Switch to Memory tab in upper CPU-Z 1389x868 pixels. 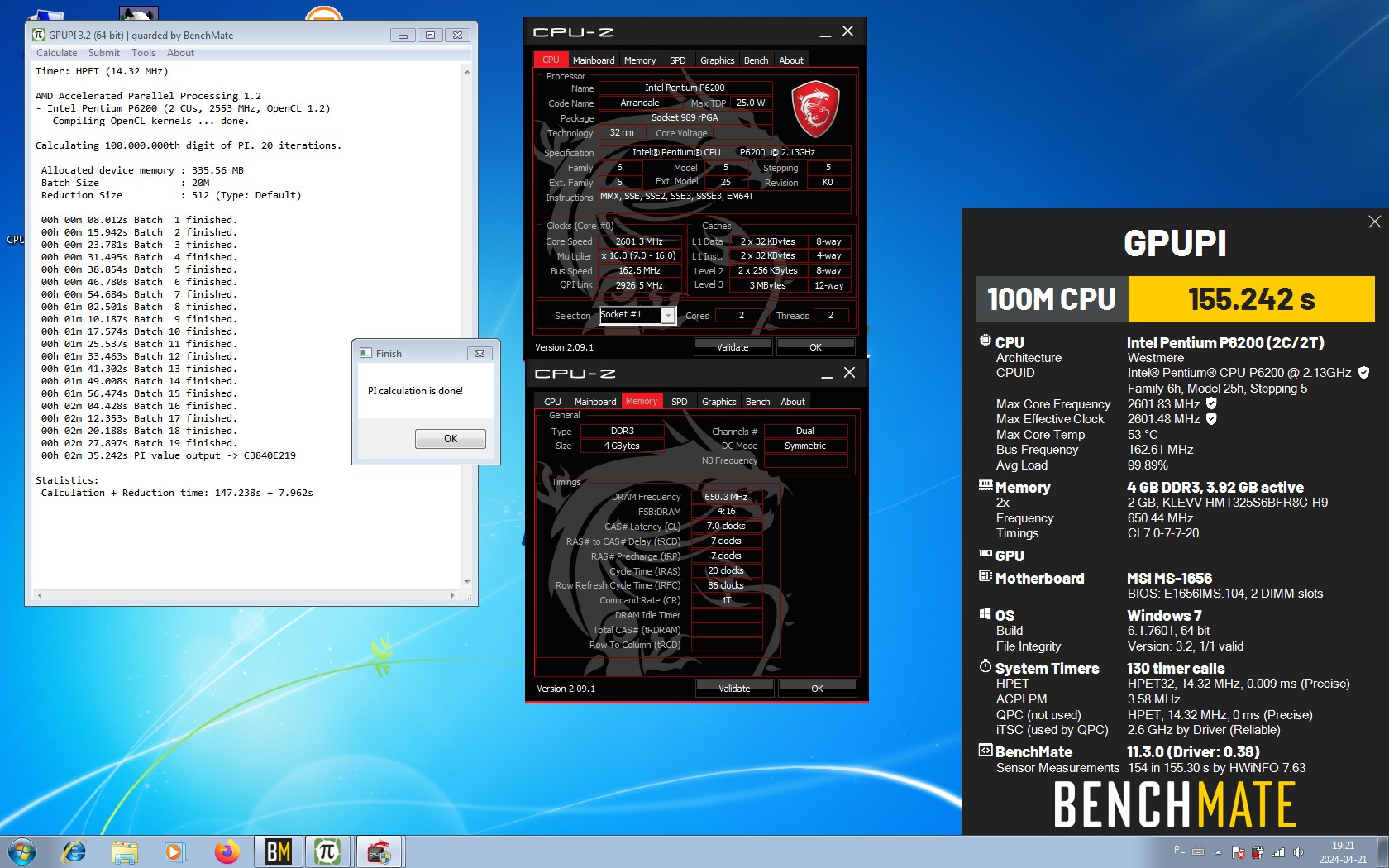coord(640,60)
